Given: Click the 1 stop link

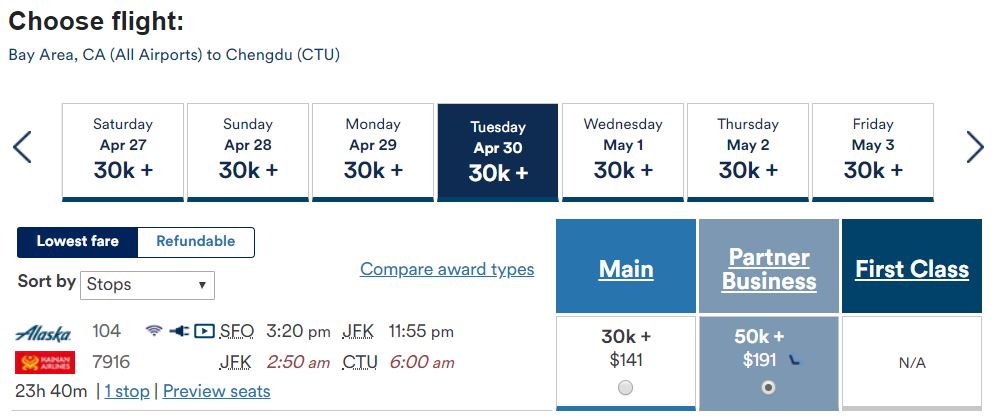Looking at the screenshot, I should (127, 391).
